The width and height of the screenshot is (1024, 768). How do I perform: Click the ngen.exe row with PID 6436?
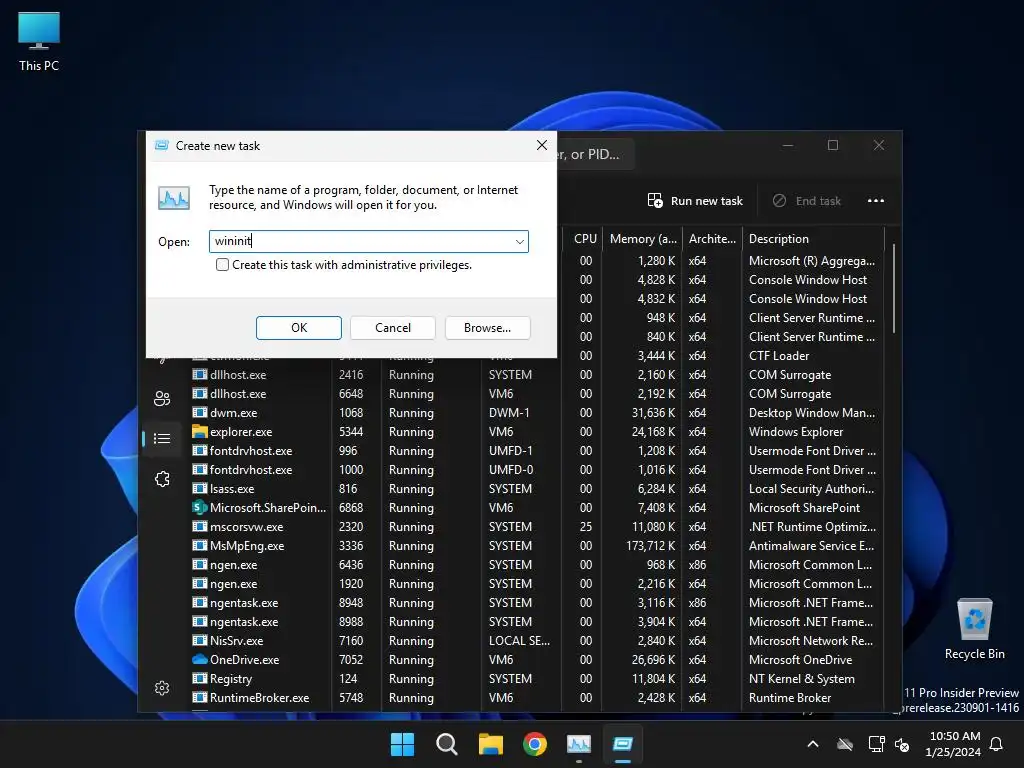coord(536,564)
